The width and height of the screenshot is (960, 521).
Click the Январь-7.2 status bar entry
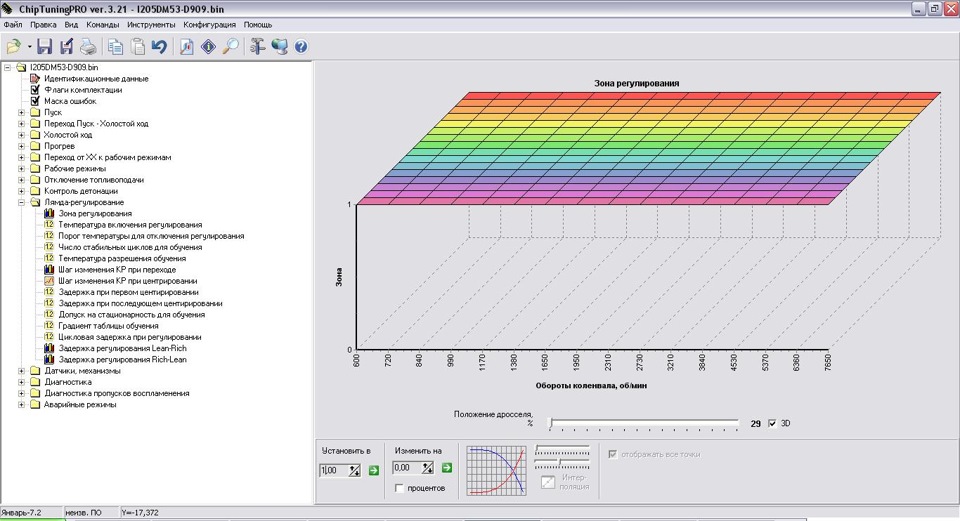[22, 512]
